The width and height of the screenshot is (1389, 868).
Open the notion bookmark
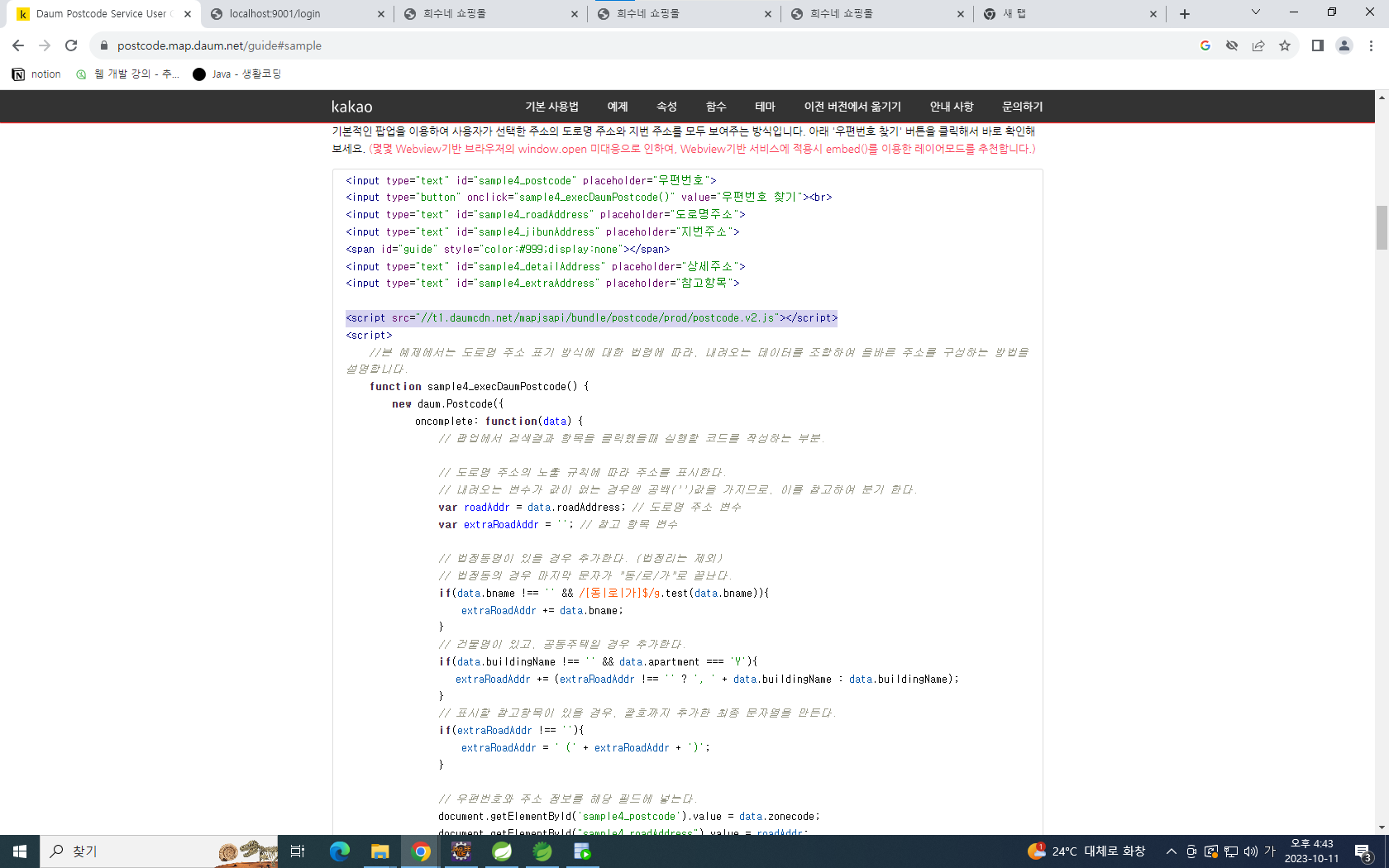coord(37,74)
